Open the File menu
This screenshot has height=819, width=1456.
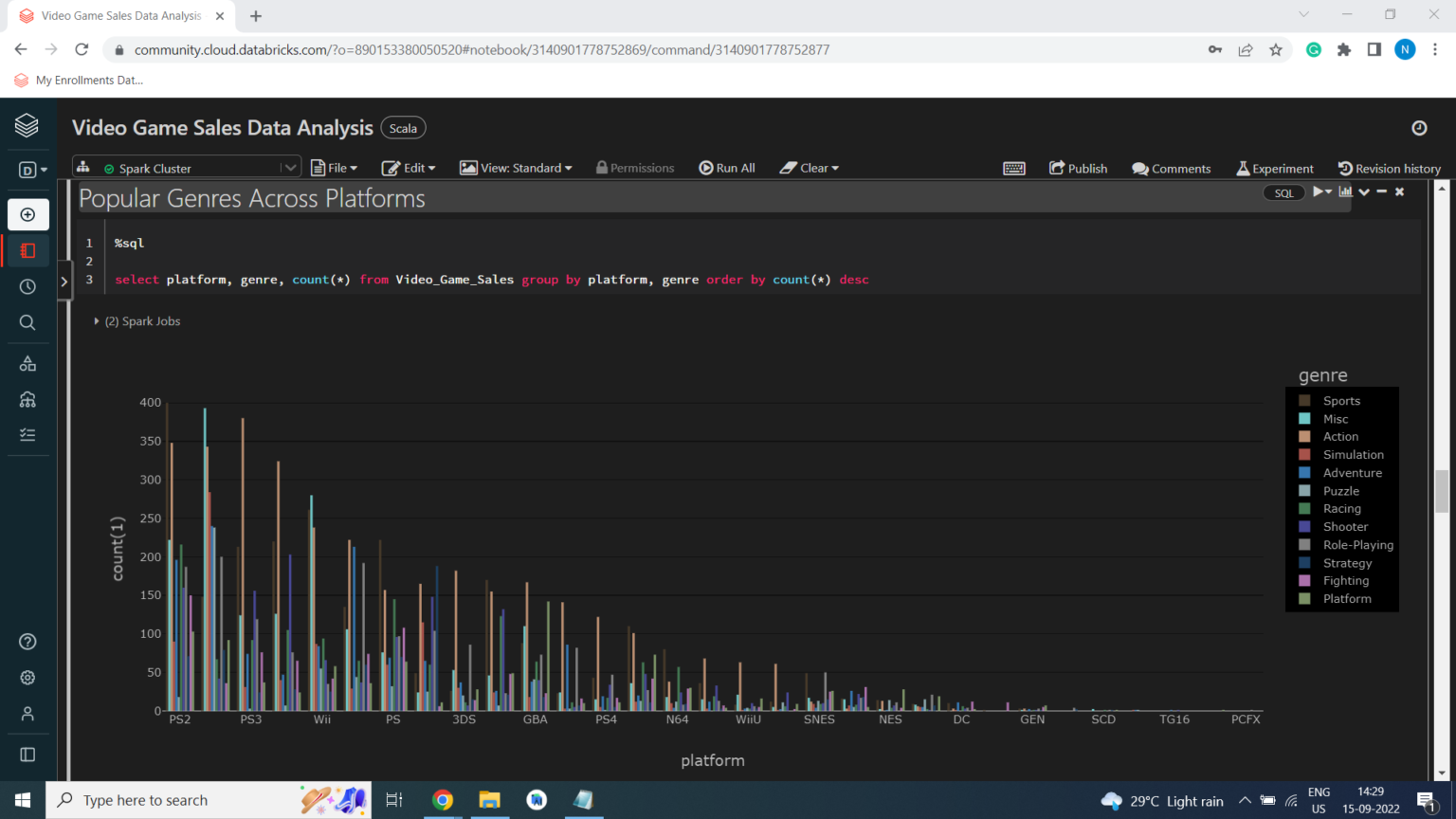(x=335, y=168)
